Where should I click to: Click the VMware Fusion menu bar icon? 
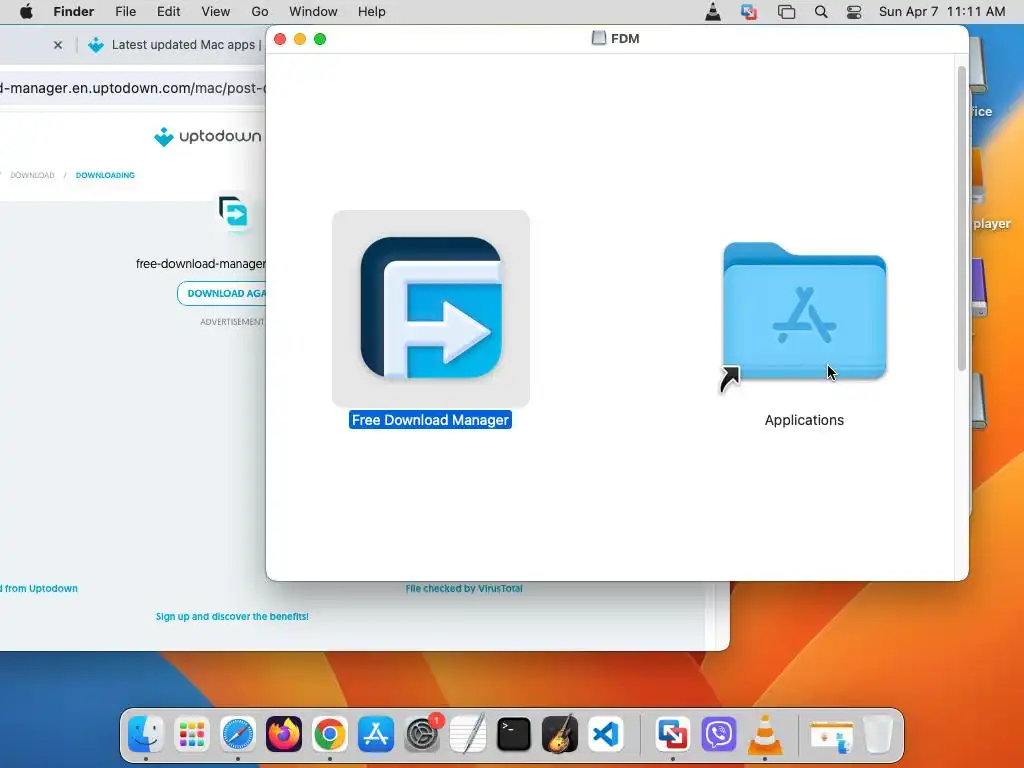click(749, 12)
